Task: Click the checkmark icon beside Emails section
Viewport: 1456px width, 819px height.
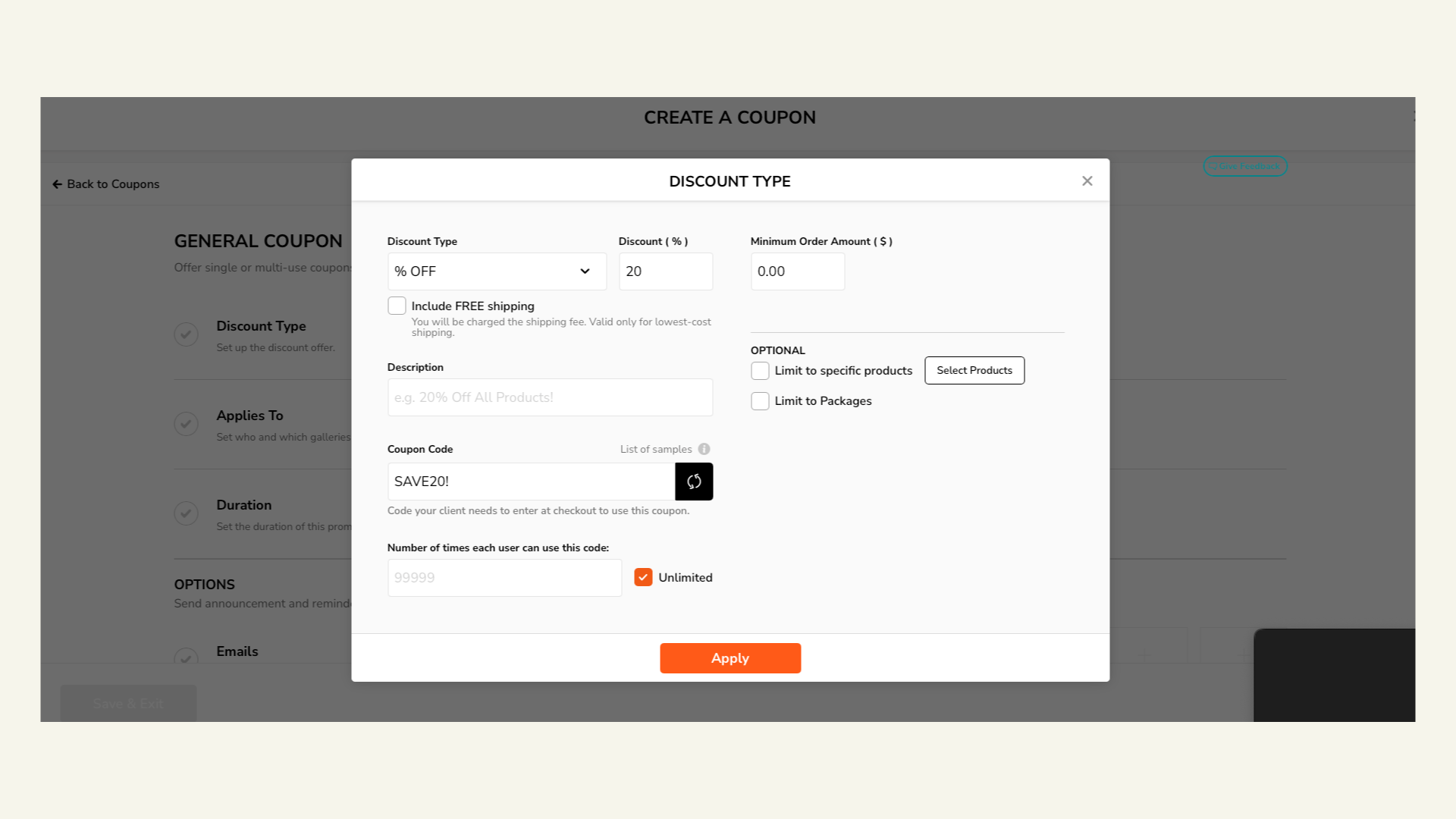Action: click(187, 657)
